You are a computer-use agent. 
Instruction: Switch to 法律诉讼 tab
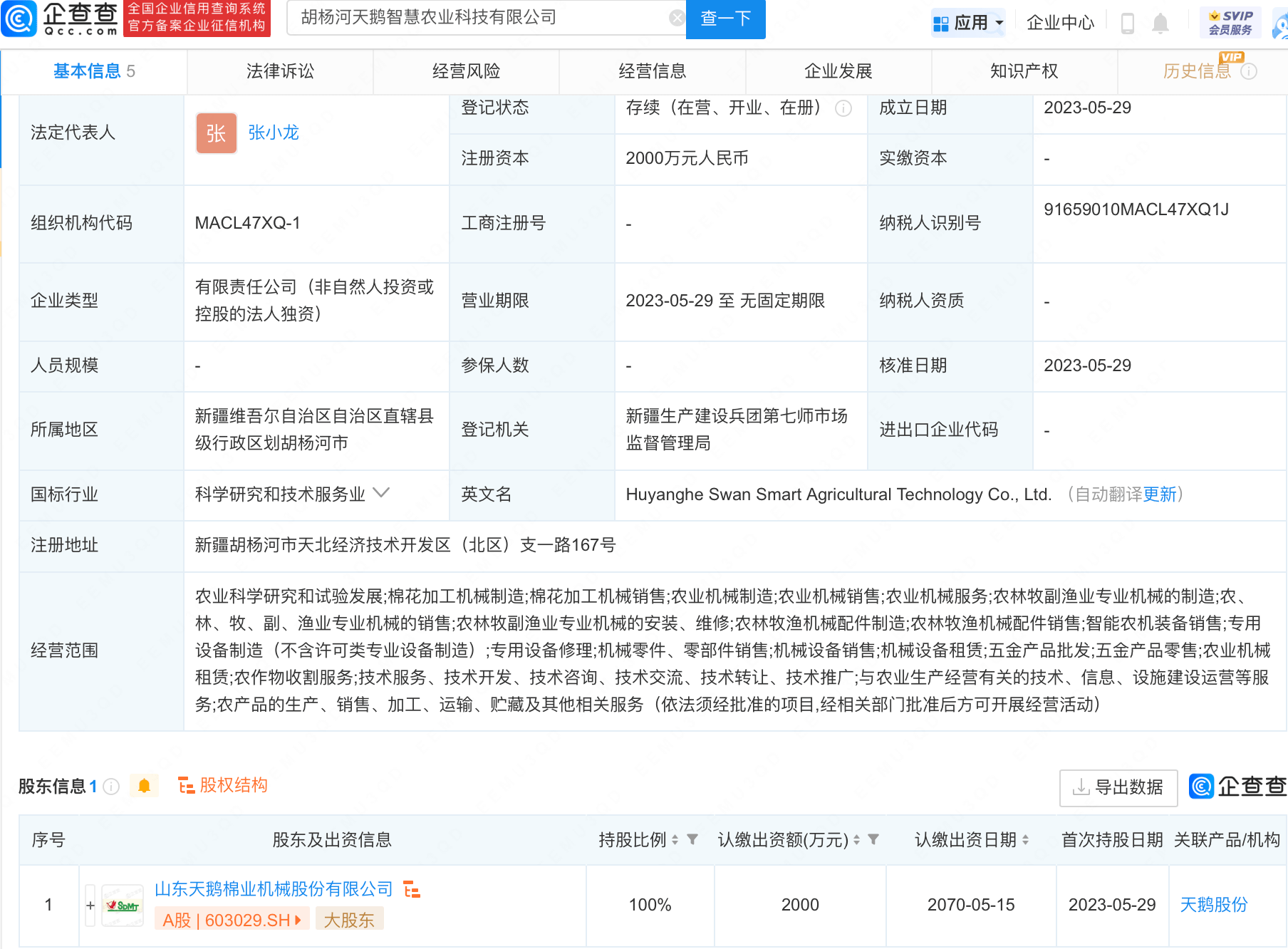(280, 71)
